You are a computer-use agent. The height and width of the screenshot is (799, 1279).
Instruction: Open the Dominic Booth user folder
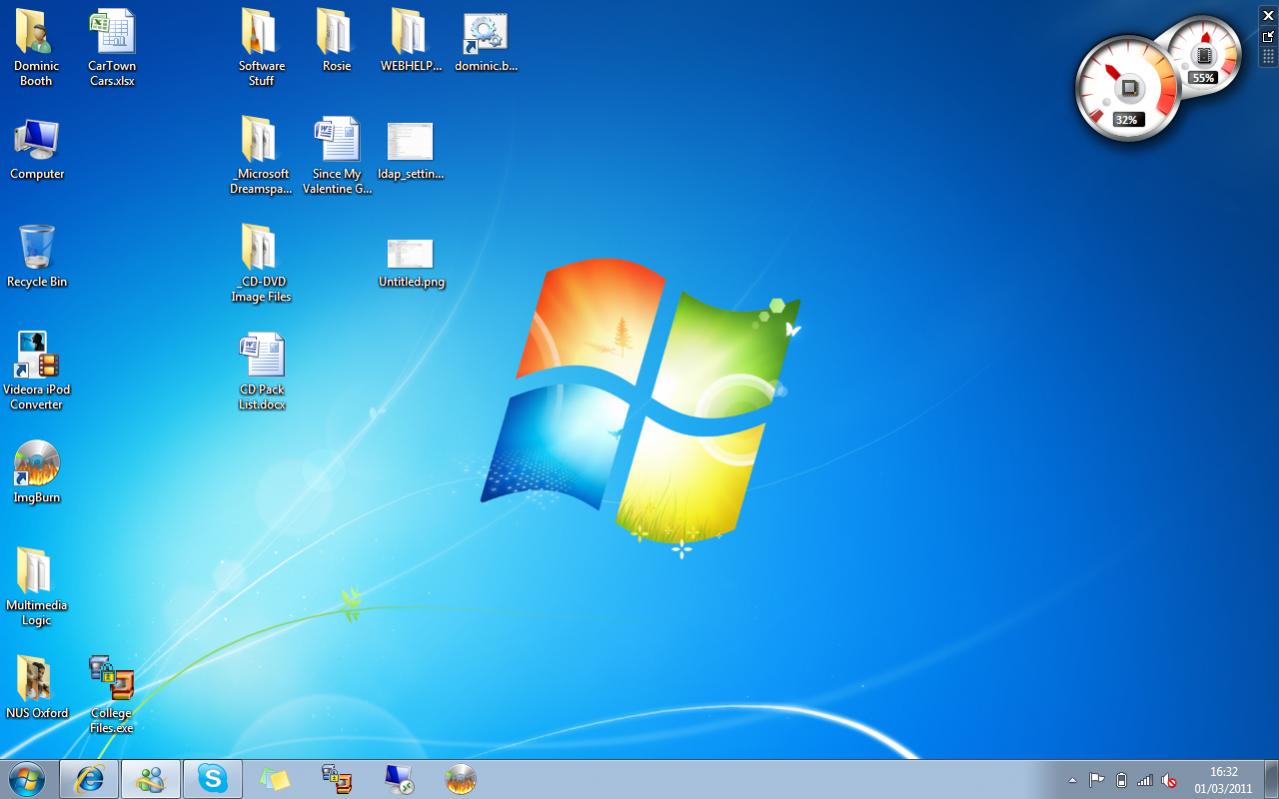coord(36,47)
